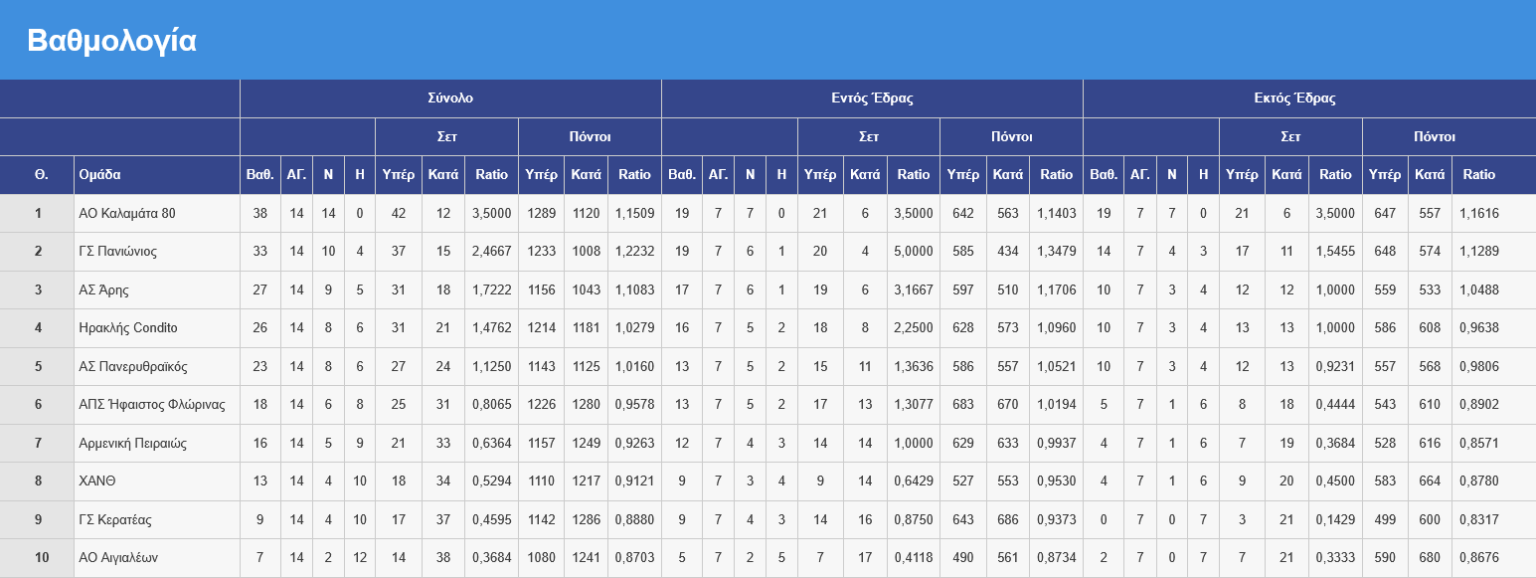
Task: Click the points value 1214
Action: coord(541,328)
